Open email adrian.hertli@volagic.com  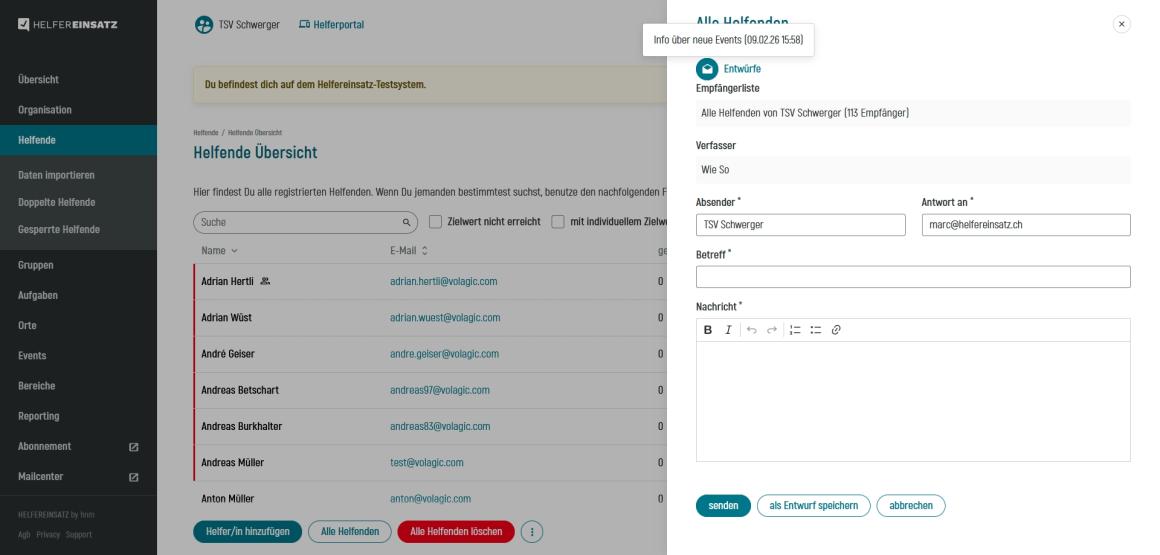click(444, 282)
